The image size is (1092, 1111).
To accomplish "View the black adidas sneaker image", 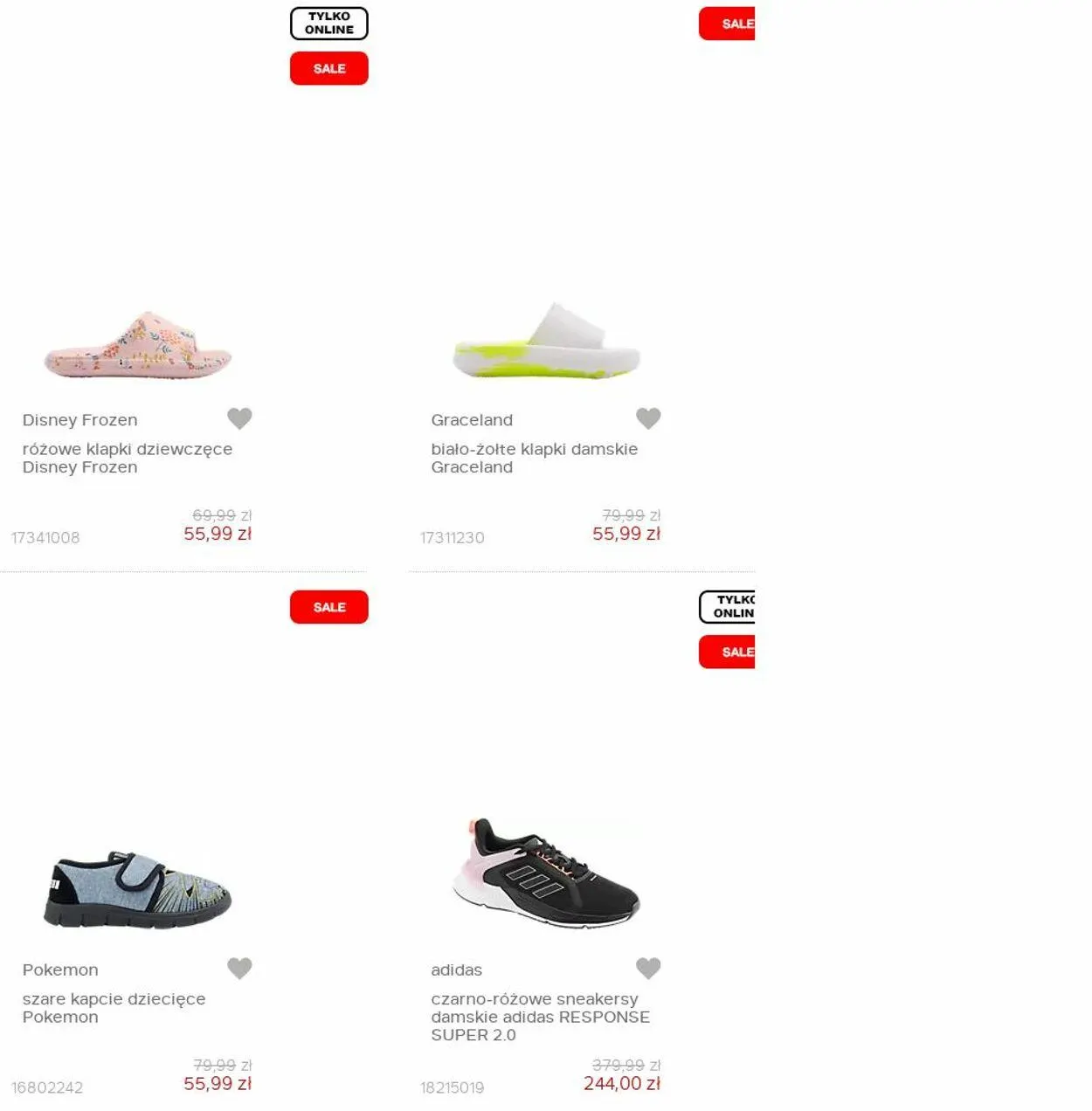I will [x=547, y=873].
